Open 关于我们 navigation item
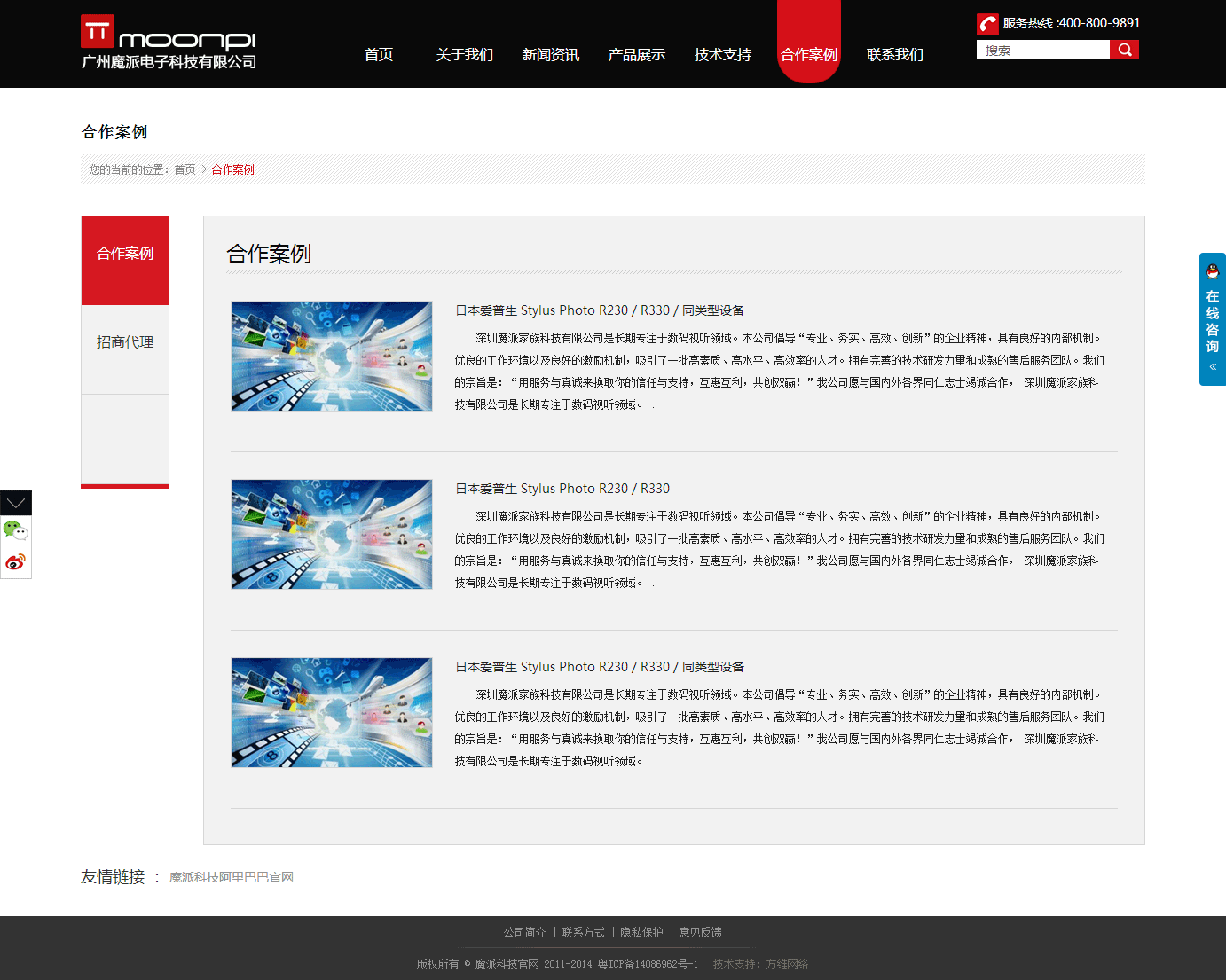 point(465,54)
